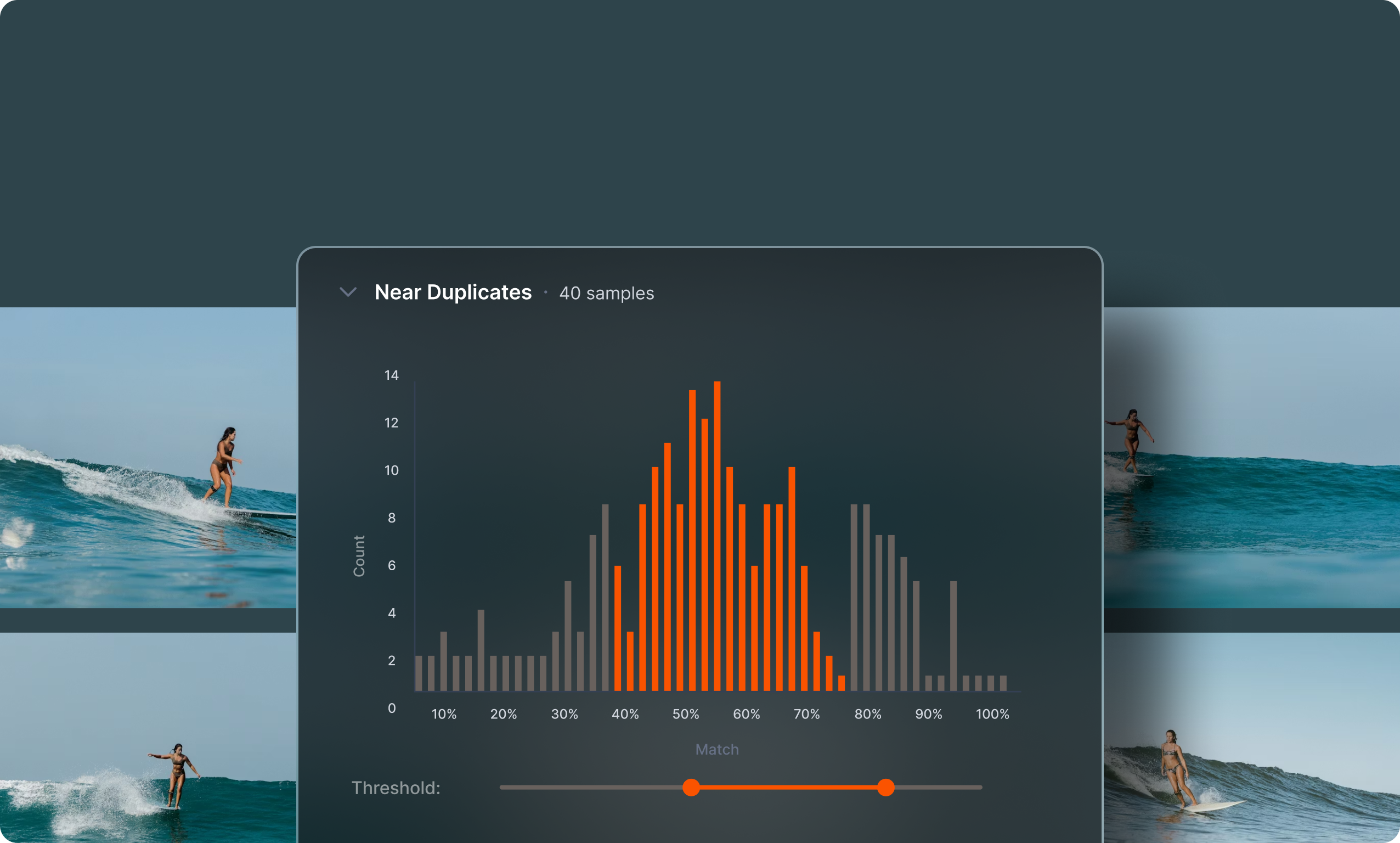The image size is (1400, 843).
Task: Click the first gray bar at left
Action: [x=419, y=673]
